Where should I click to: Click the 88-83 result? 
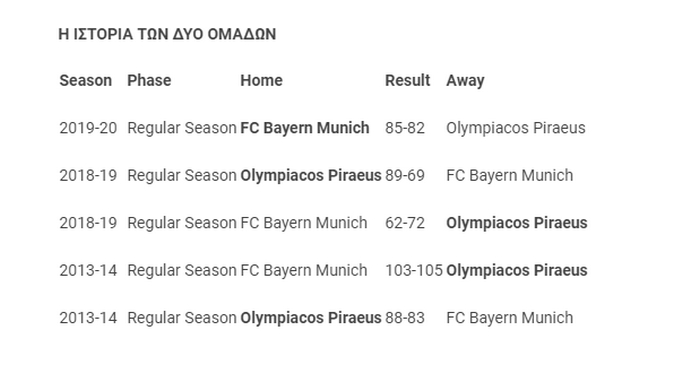[405, 318]
